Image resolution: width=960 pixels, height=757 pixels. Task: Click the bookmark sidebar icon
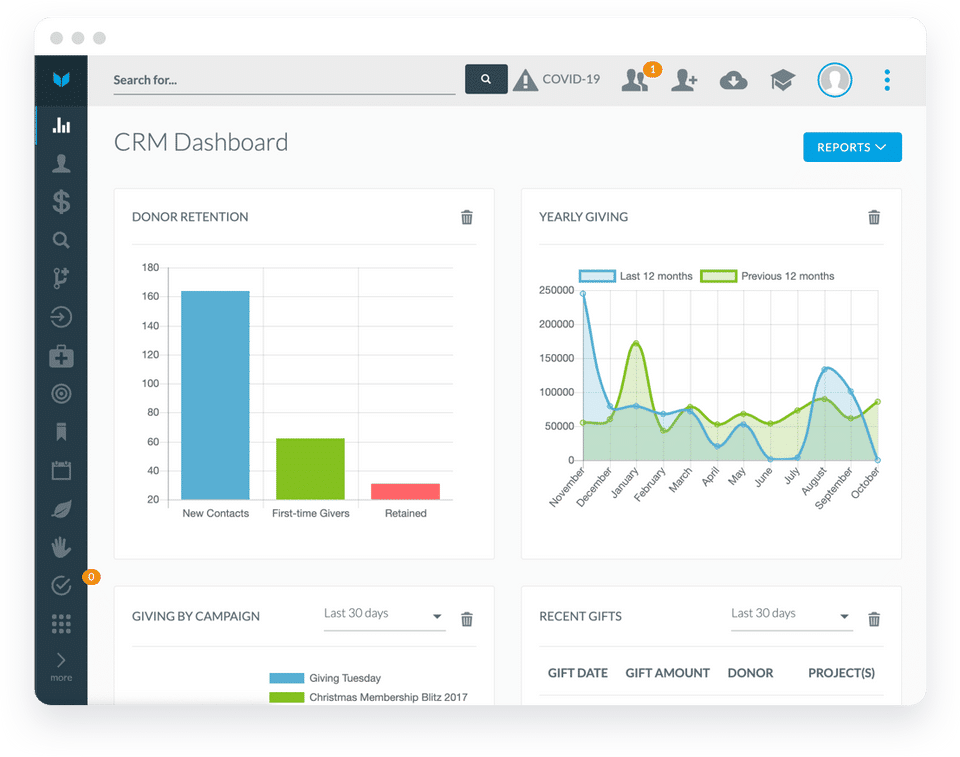click(61, 432)
